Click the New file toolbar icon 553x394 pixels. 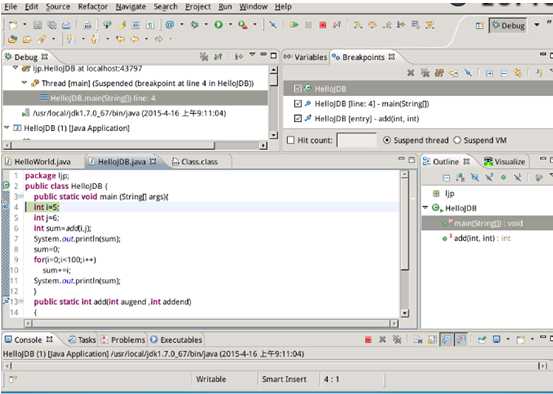click(13, 25)
